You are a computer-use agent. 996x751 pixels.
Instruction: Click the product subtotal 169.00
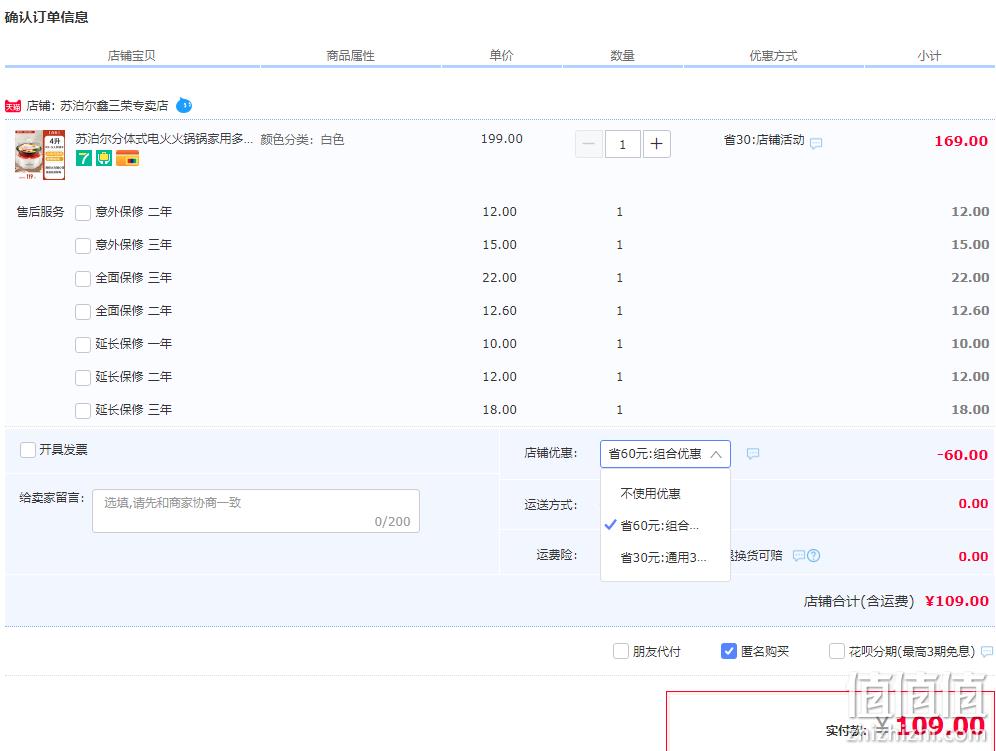click(x=961, y=141)
